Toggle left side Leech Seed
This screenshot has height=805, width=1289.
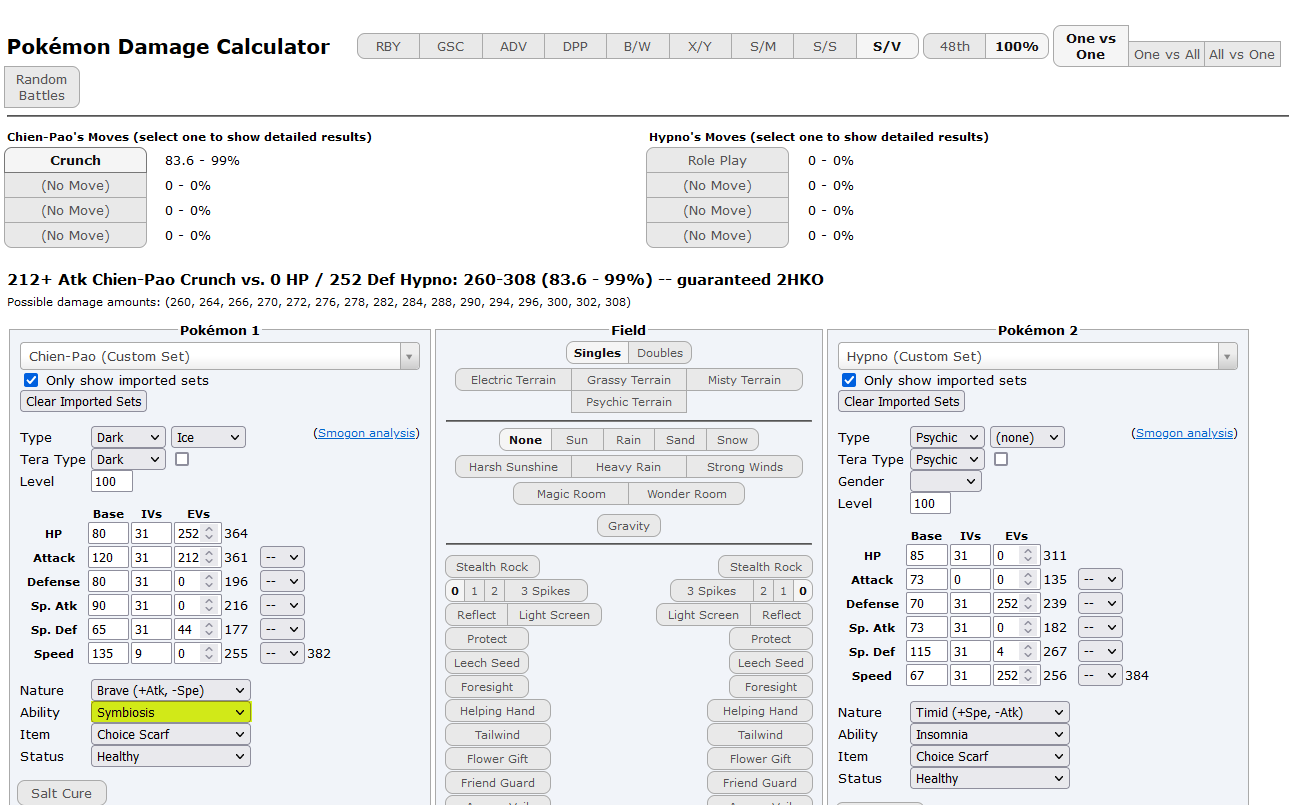click(486, 662)
